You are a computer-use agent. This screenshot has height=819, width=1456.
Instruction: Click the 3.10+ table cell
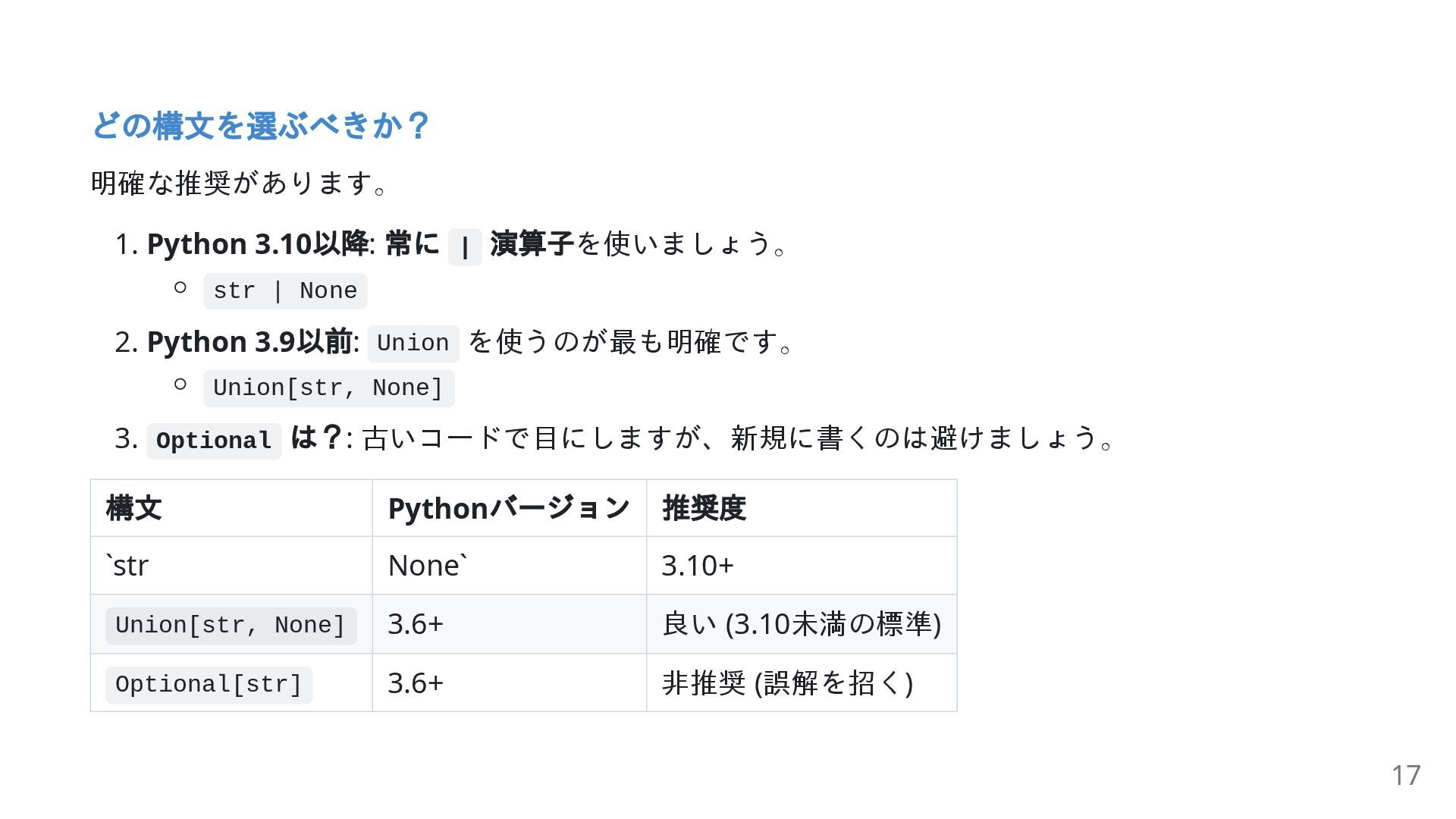(x=802, y=566)
